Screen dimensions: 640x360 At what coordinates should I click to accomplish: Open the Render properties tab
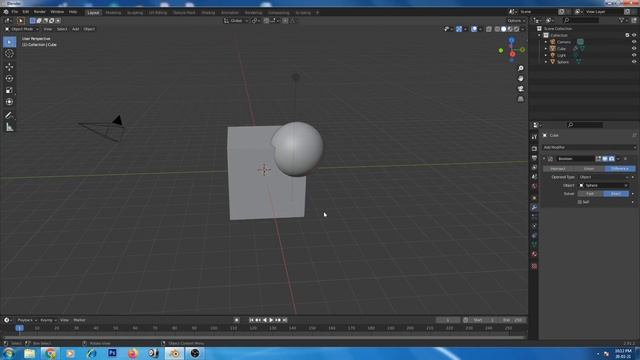[x=534, y=149]
